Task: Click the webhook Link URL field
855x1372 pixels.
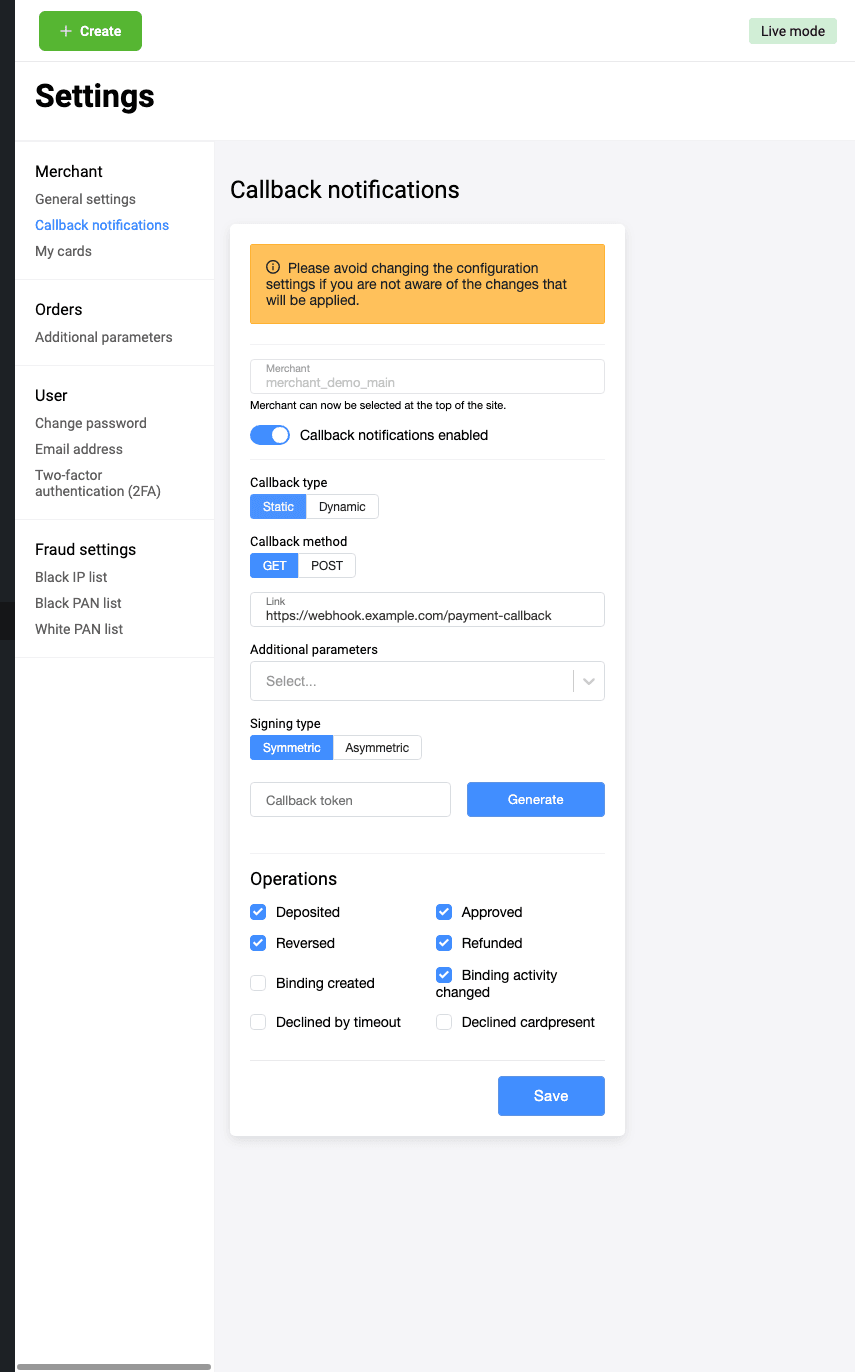Action: (427, 615)
